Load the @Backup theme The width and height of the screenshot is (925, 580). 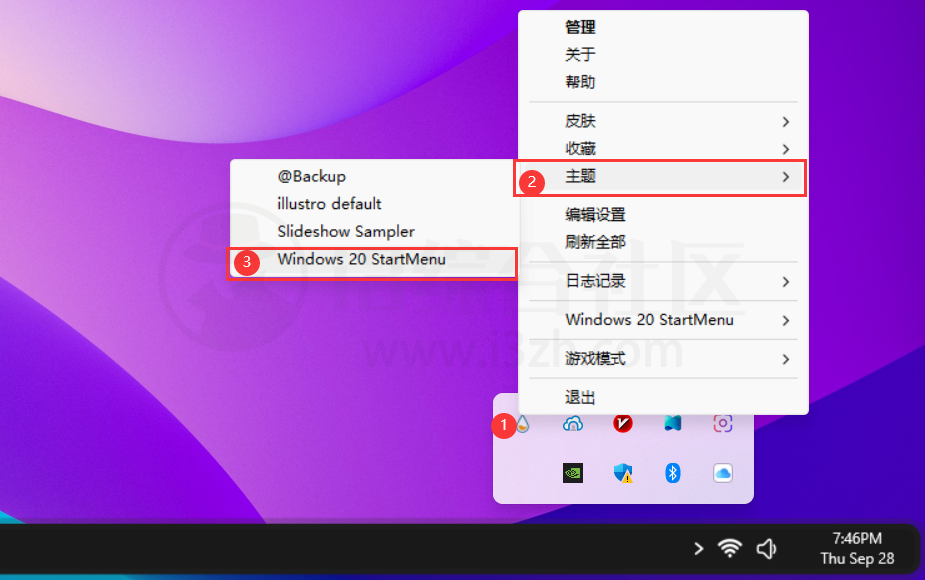tap(373, 176)
